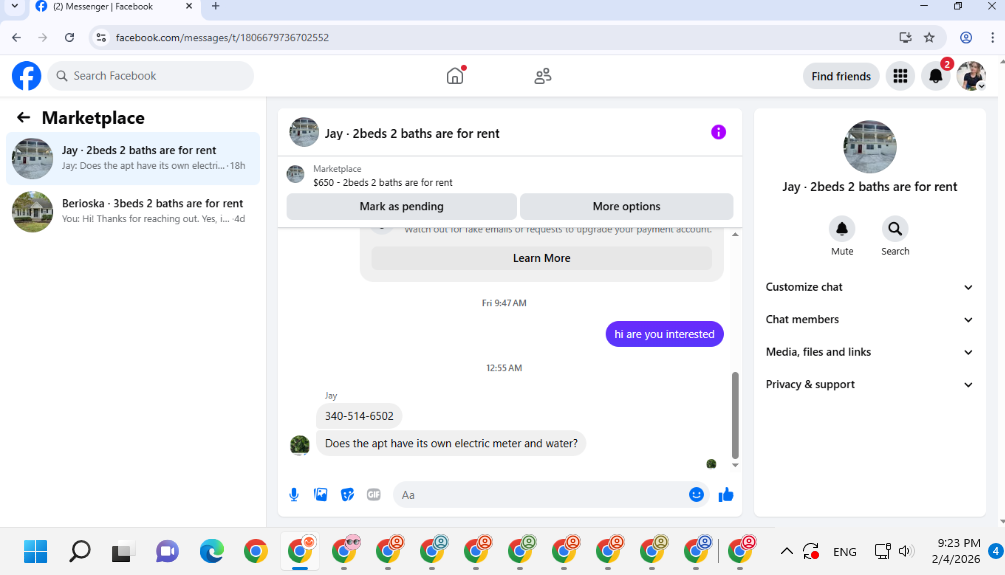Bookmark this page with the star icon

(x=929, y=37)
